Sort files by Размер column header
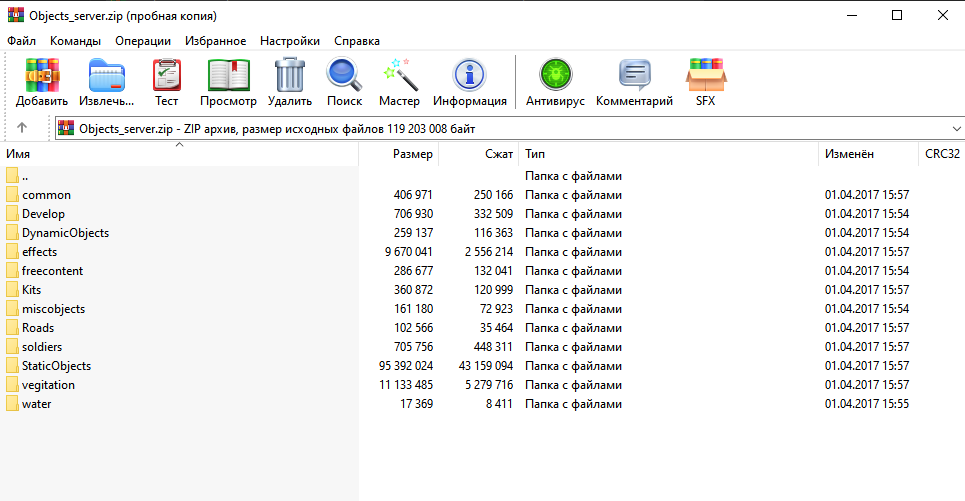The width and height of the screenshot is (965, 501). click(412, 155)
